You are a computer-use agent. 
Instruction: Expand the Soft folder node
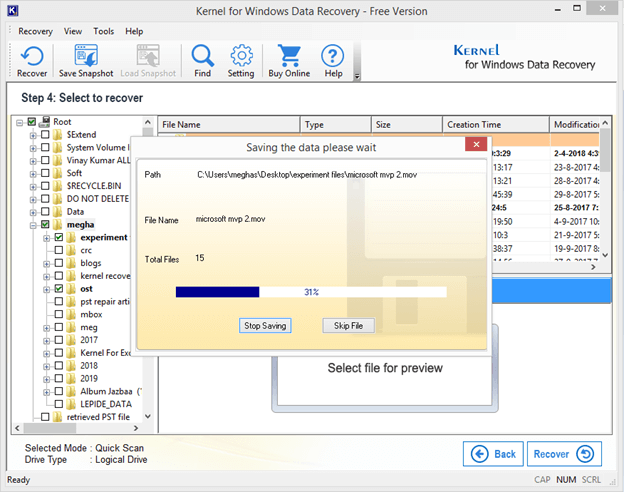(33, 174)
